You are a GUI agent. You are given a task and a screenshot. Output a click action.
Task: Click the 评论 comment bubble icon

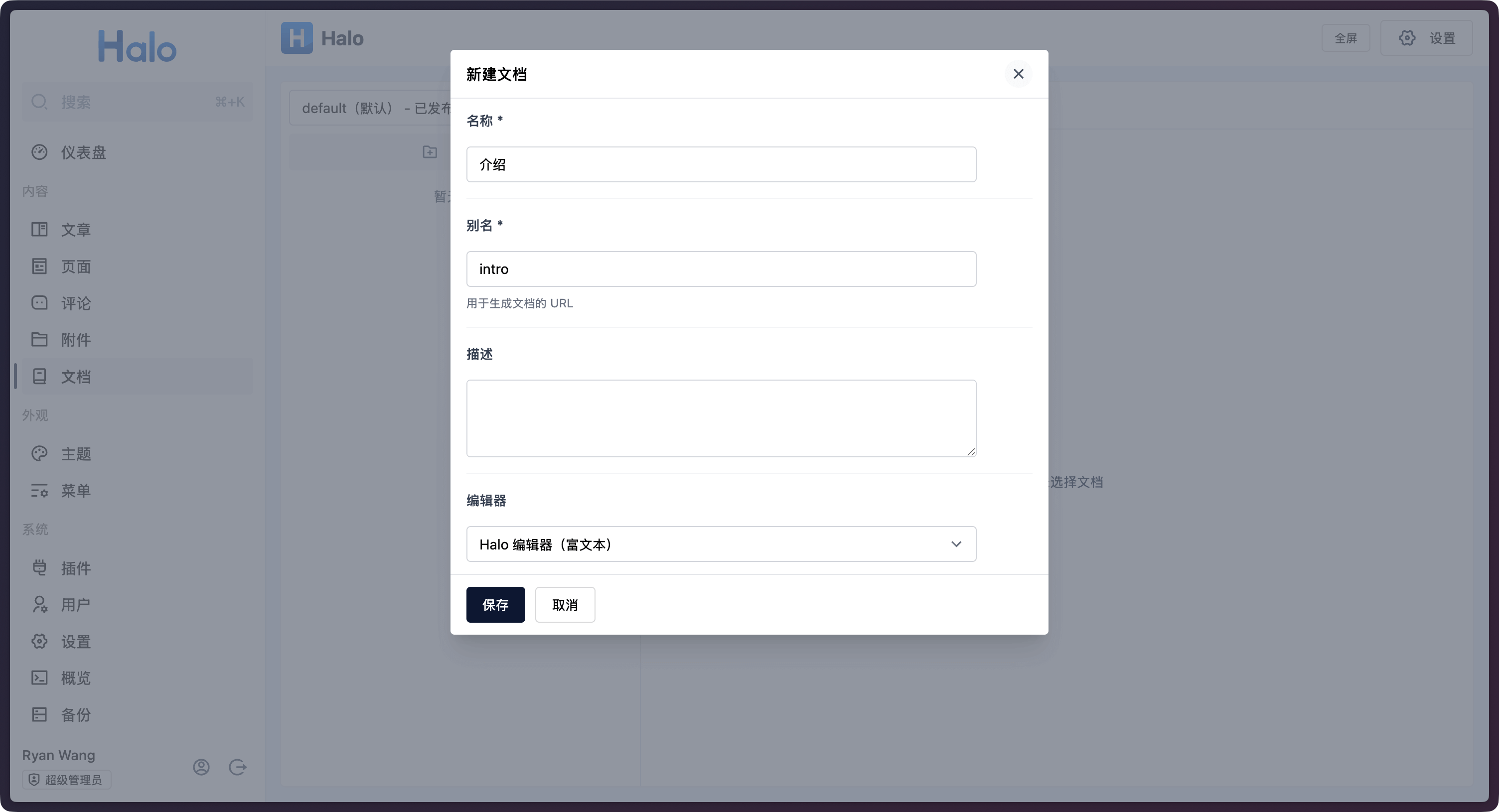[39, 303]
